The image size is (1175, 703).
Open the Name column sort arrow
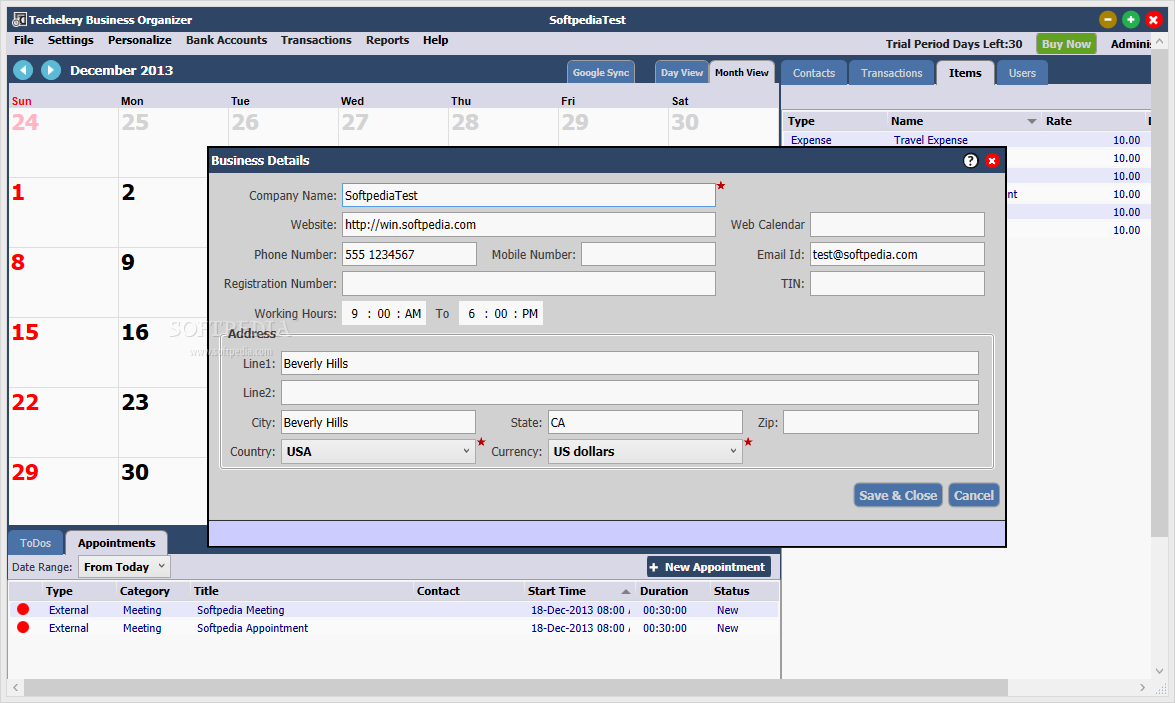tap(1032, 121)
